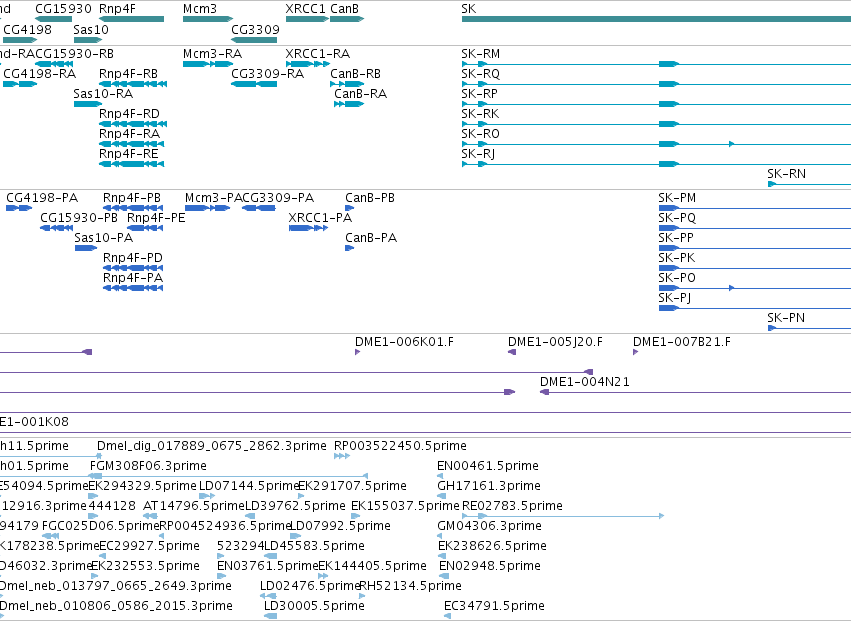Click the EN02948.5prime EST label
The image size is (851, 621).
coord(490,567)
